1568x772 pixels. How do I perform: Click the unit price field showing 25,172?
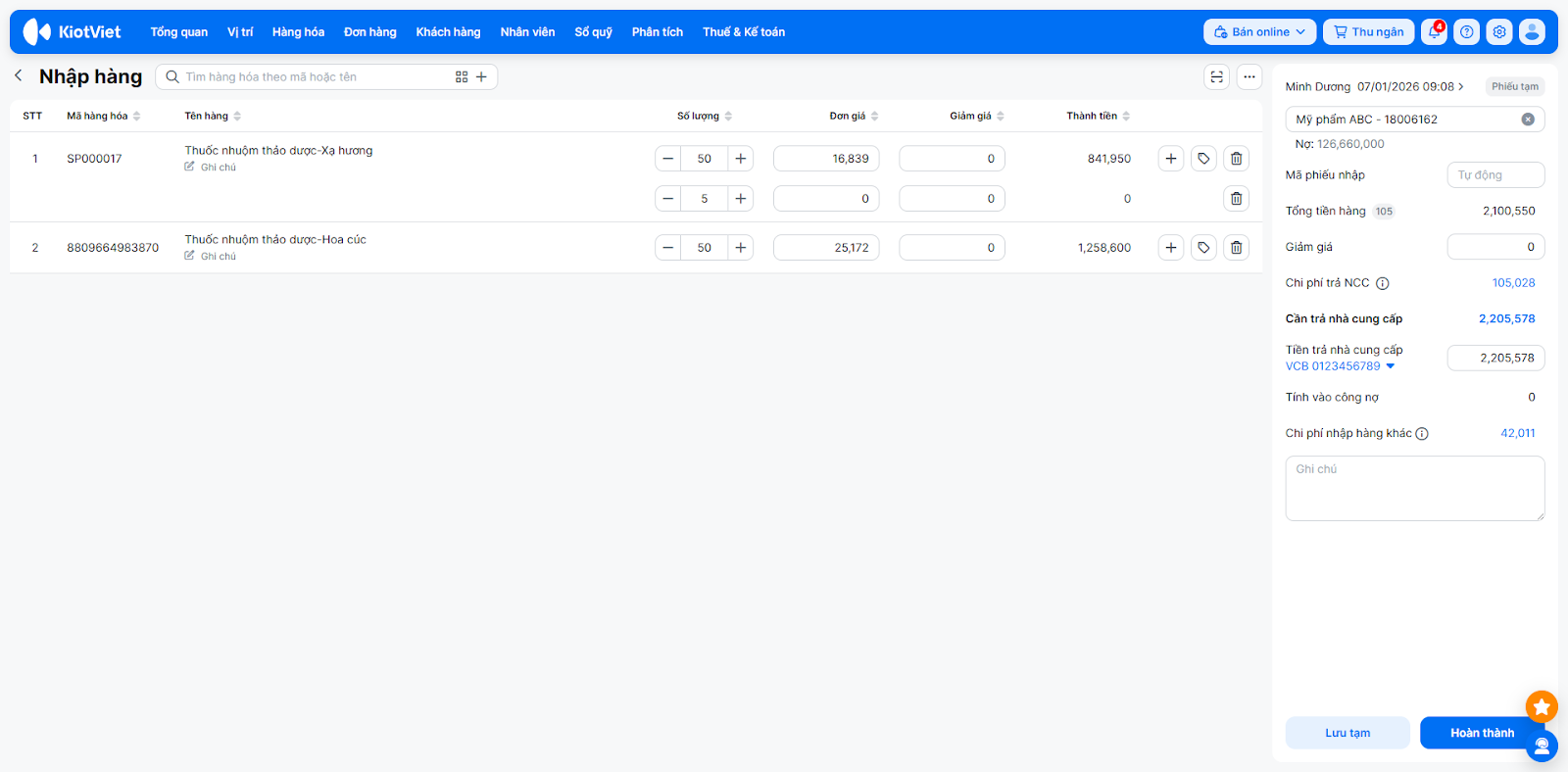pyautogui.click(x=826, y=248)
